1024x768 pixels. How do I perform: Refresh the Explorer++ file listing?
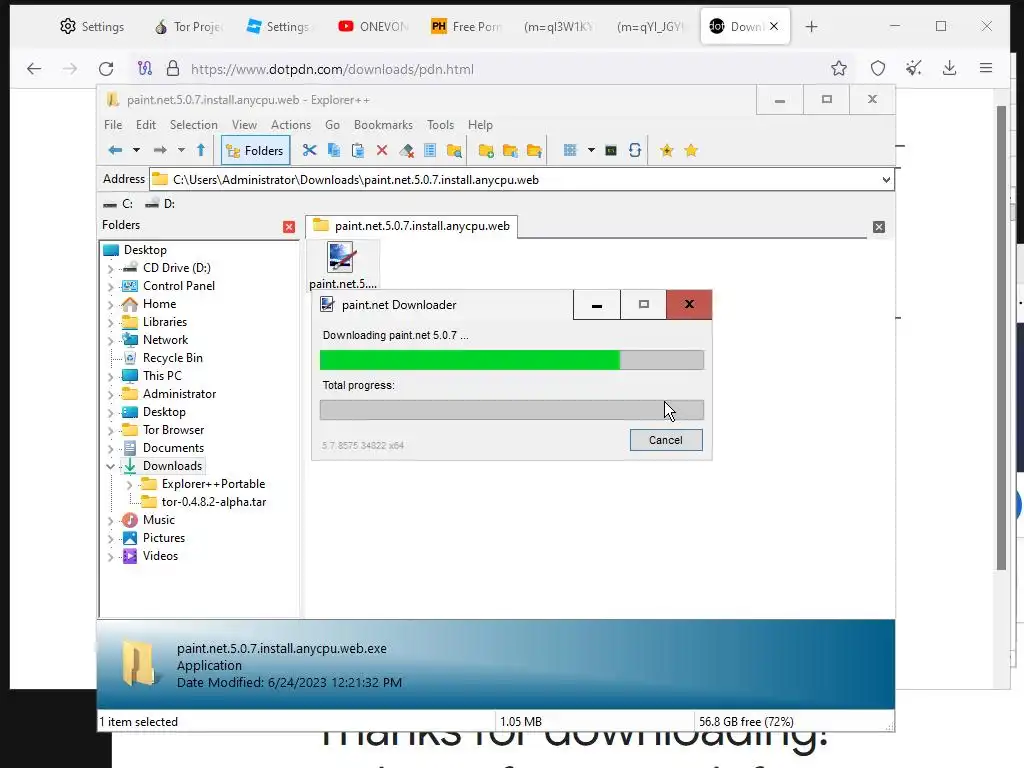pyautogui.click(x=635, y=151)
